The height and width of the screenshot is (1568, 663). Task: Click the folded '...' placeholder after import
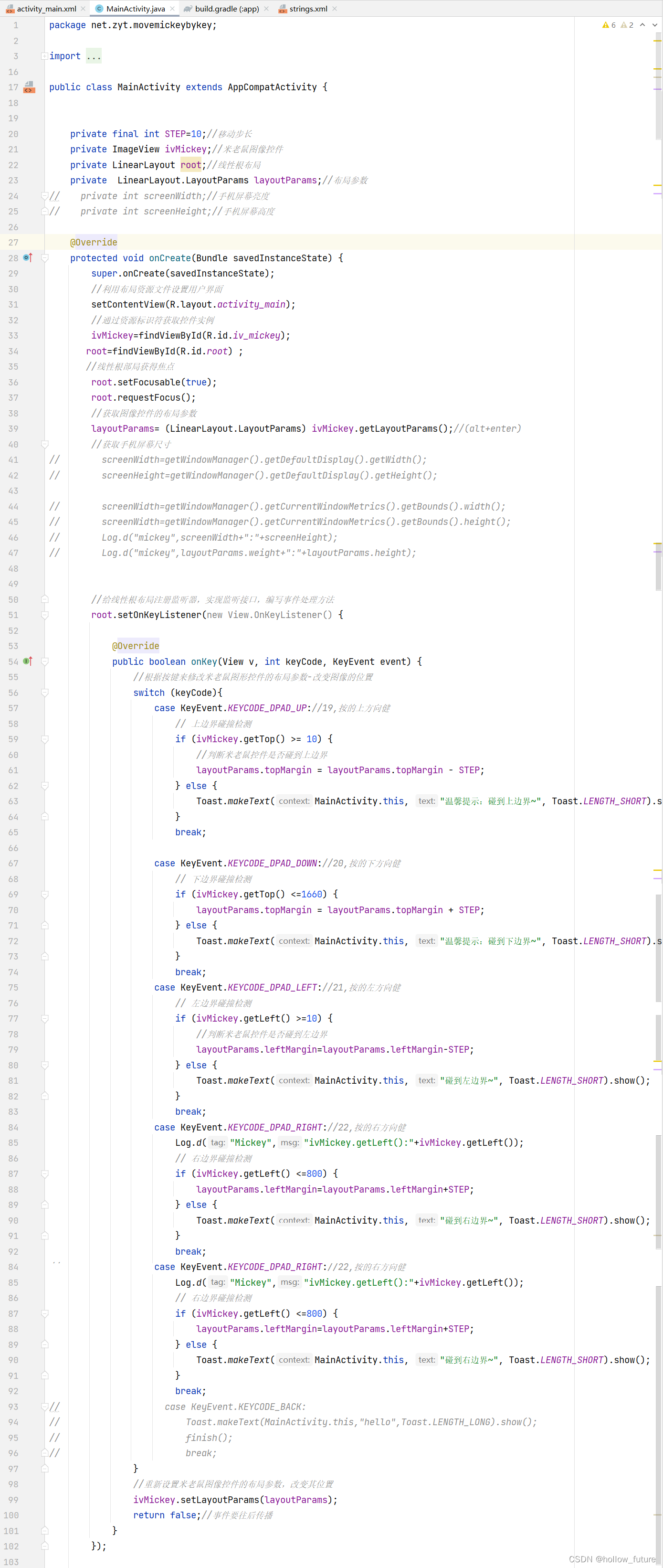pos(94,56)
